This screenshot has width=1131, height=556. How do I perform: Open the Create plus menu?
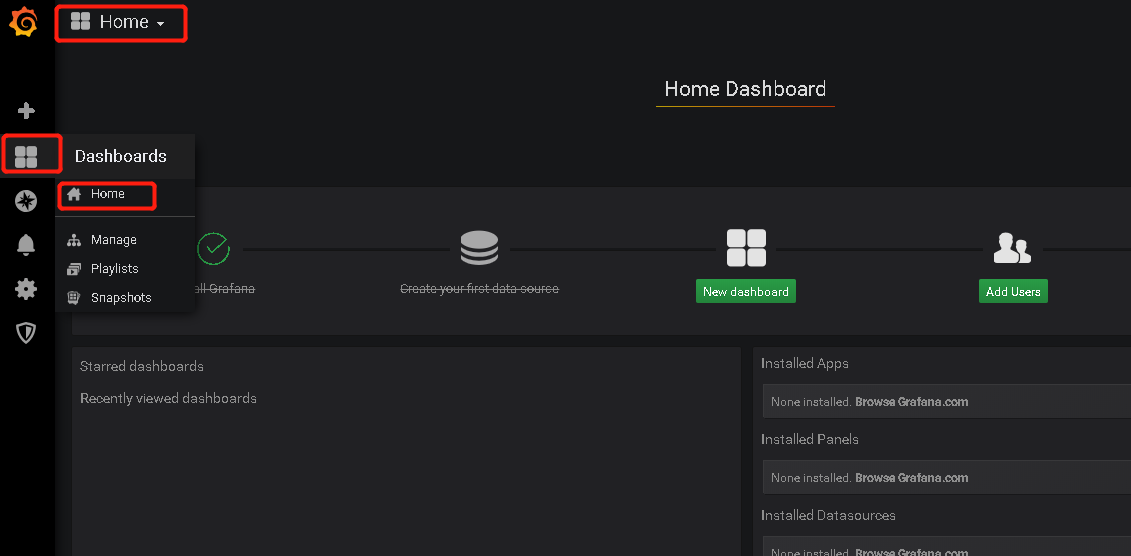26,111
